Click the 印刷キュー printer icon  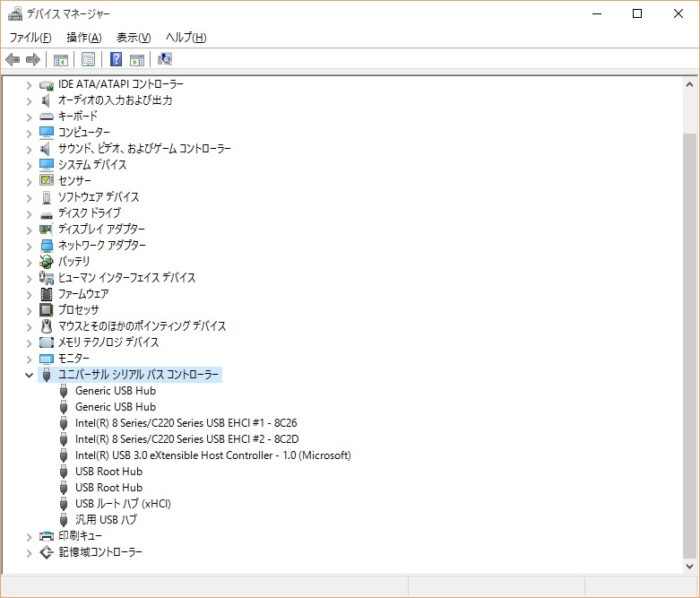(x=46, y=536)
